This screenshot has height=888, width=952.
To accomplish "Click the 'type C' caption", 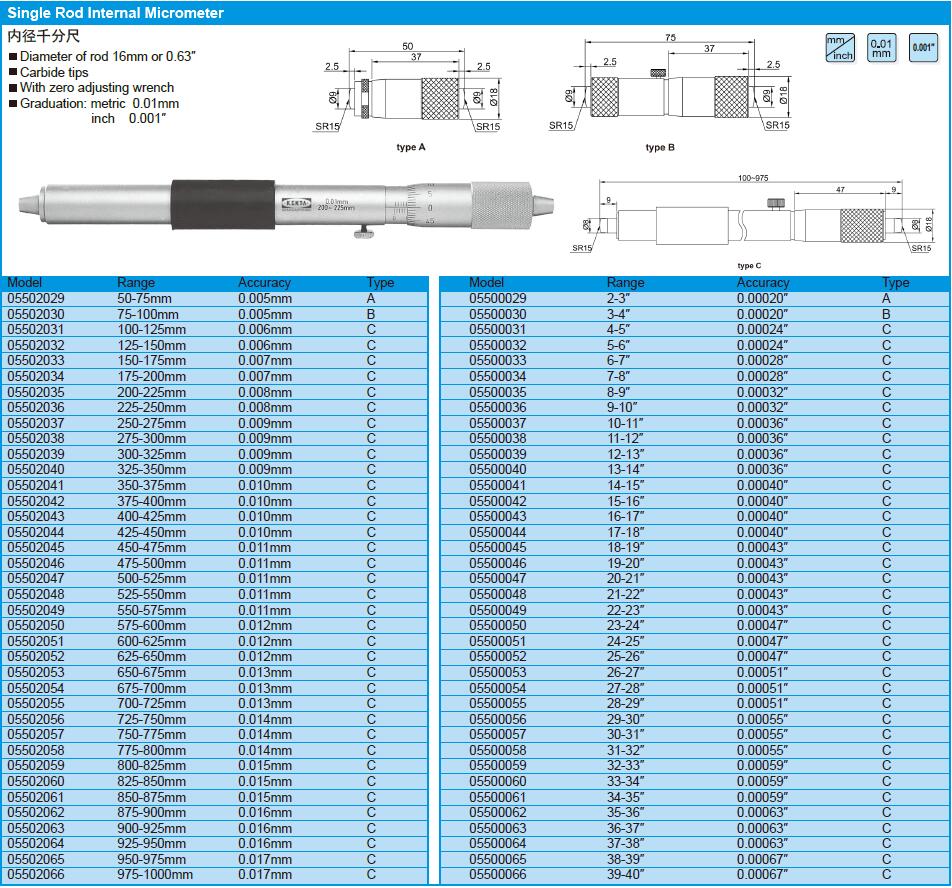I will point(749,265).
